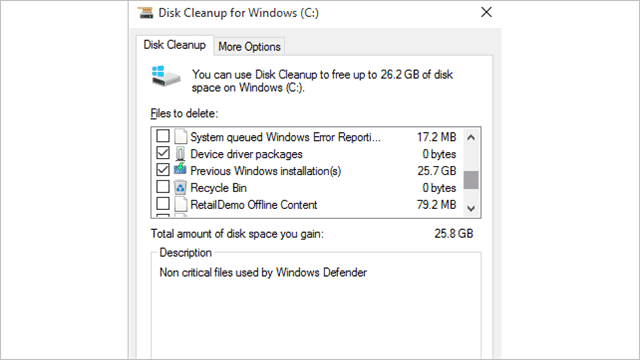
Task: Uncheck the Device driver packages checkbox
Action: 163,153
